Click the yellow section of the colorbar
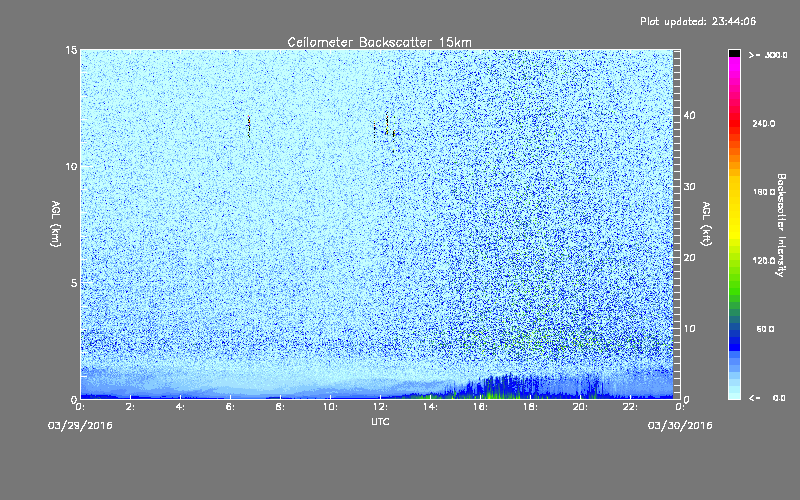Screen dimensions: 800x500 (734, 209)
